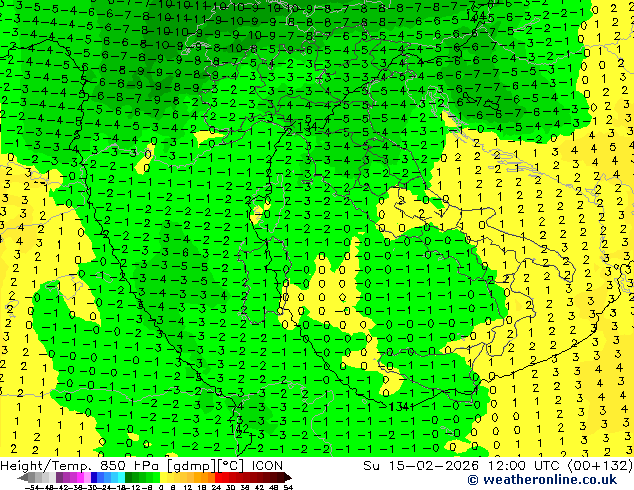Screen dimensions: 634x490
Task: Click the "54" value at legend's right end
Action: click(288, 488)
